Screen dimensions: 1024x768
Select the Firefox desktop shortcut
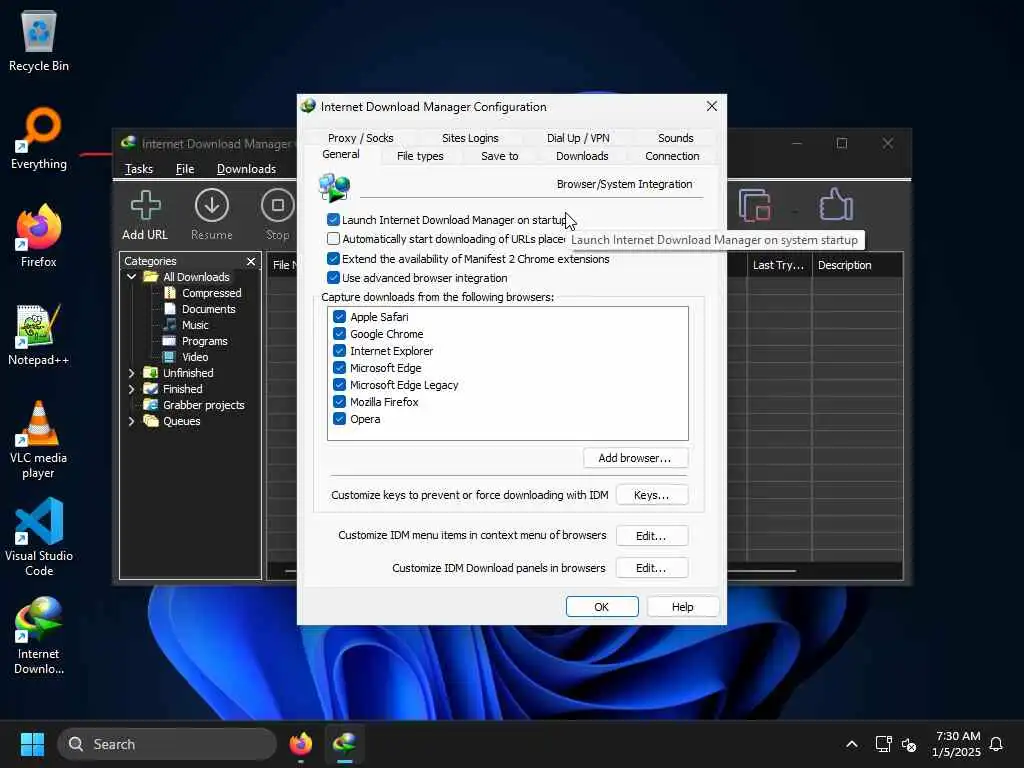(39, 236)
